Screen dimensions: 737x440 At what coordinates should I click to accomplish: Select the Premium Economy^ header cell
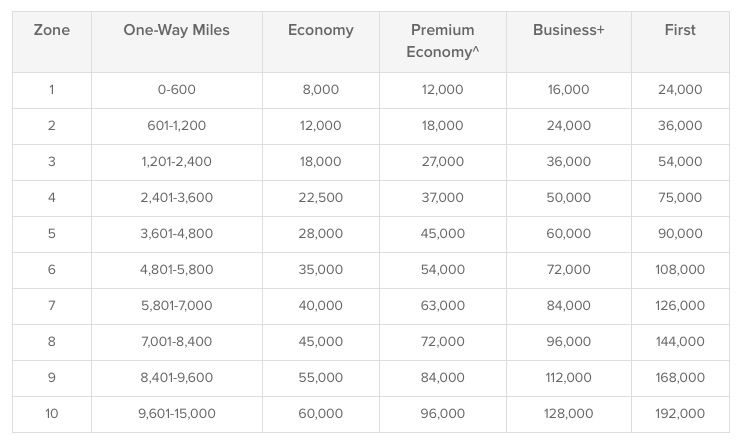click(443, 41)
